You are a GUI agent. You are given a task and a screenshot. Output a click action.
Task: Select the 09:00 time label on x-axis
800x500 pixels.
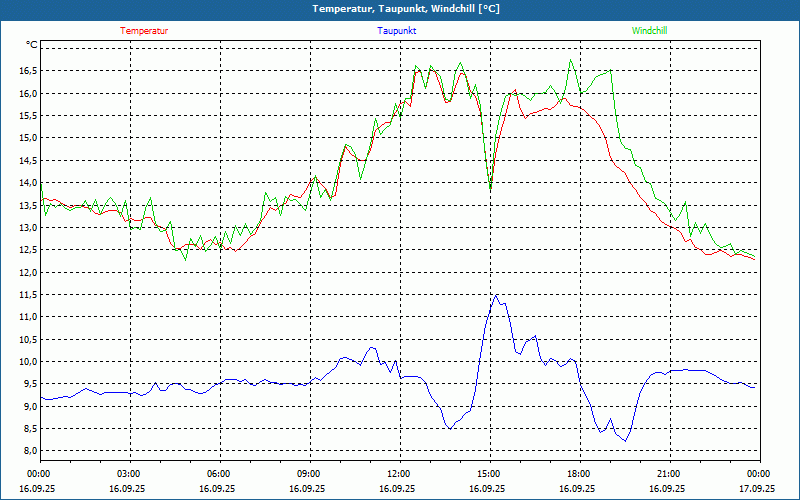click(x=308, y=474)
